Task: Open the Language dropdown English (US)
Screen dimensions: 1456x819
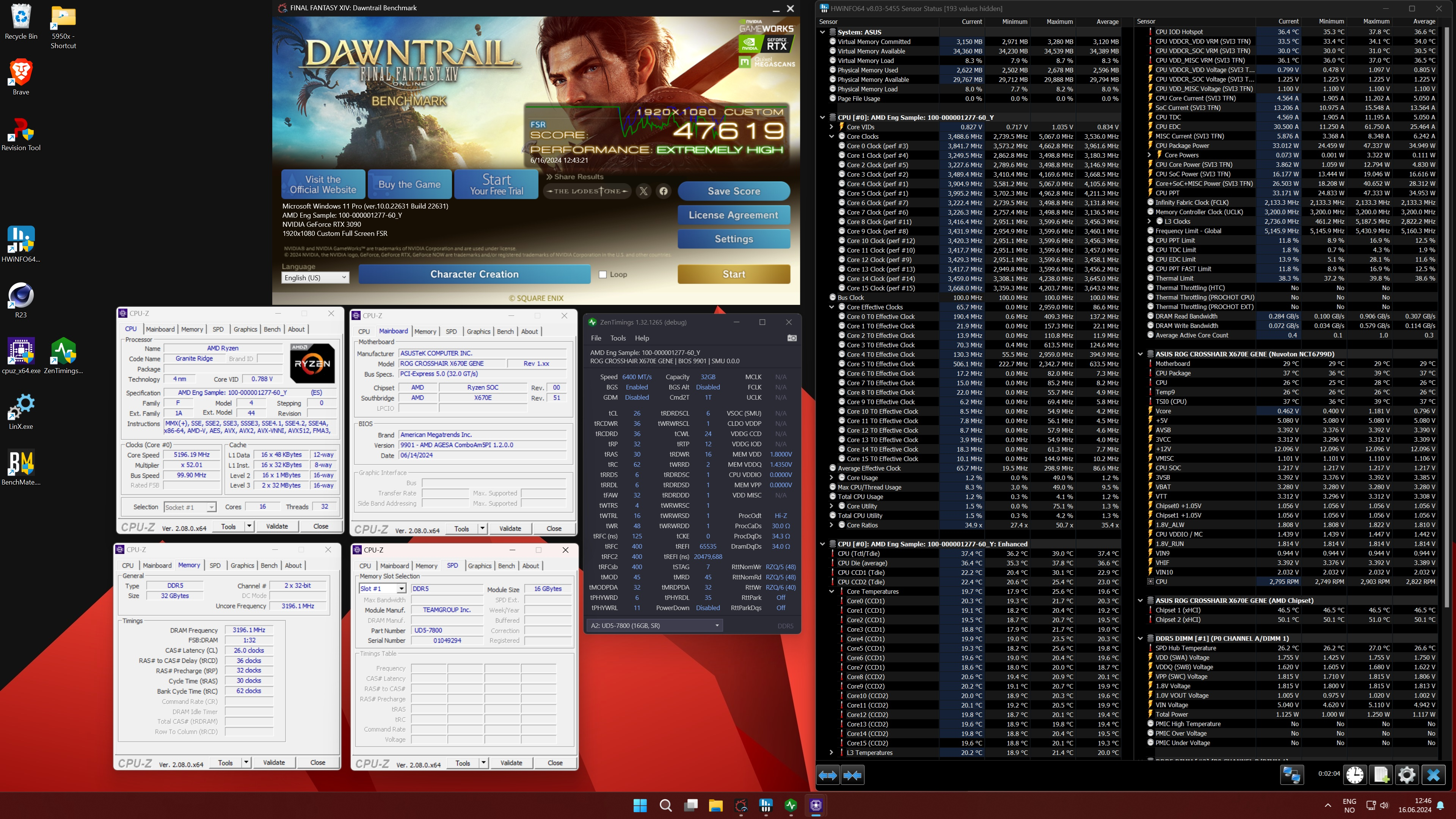Action: point(315,278)
